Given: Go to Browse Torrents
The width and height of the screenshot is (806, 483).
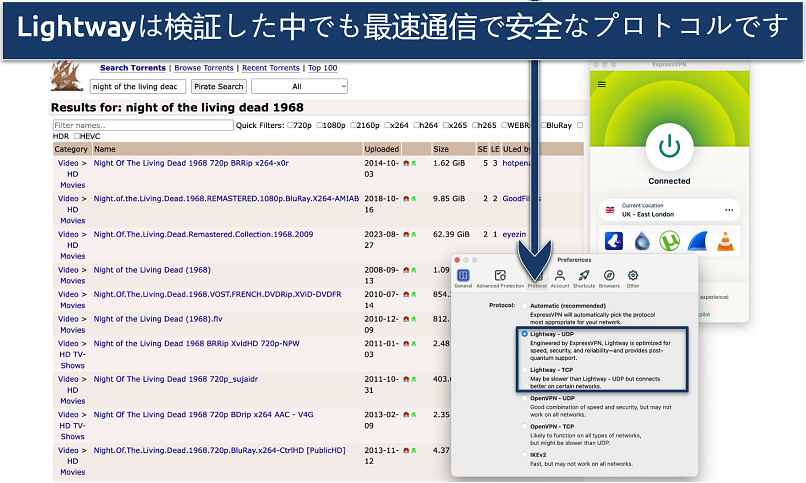Looking at the screenshot, I should click(x=204, y=68).
